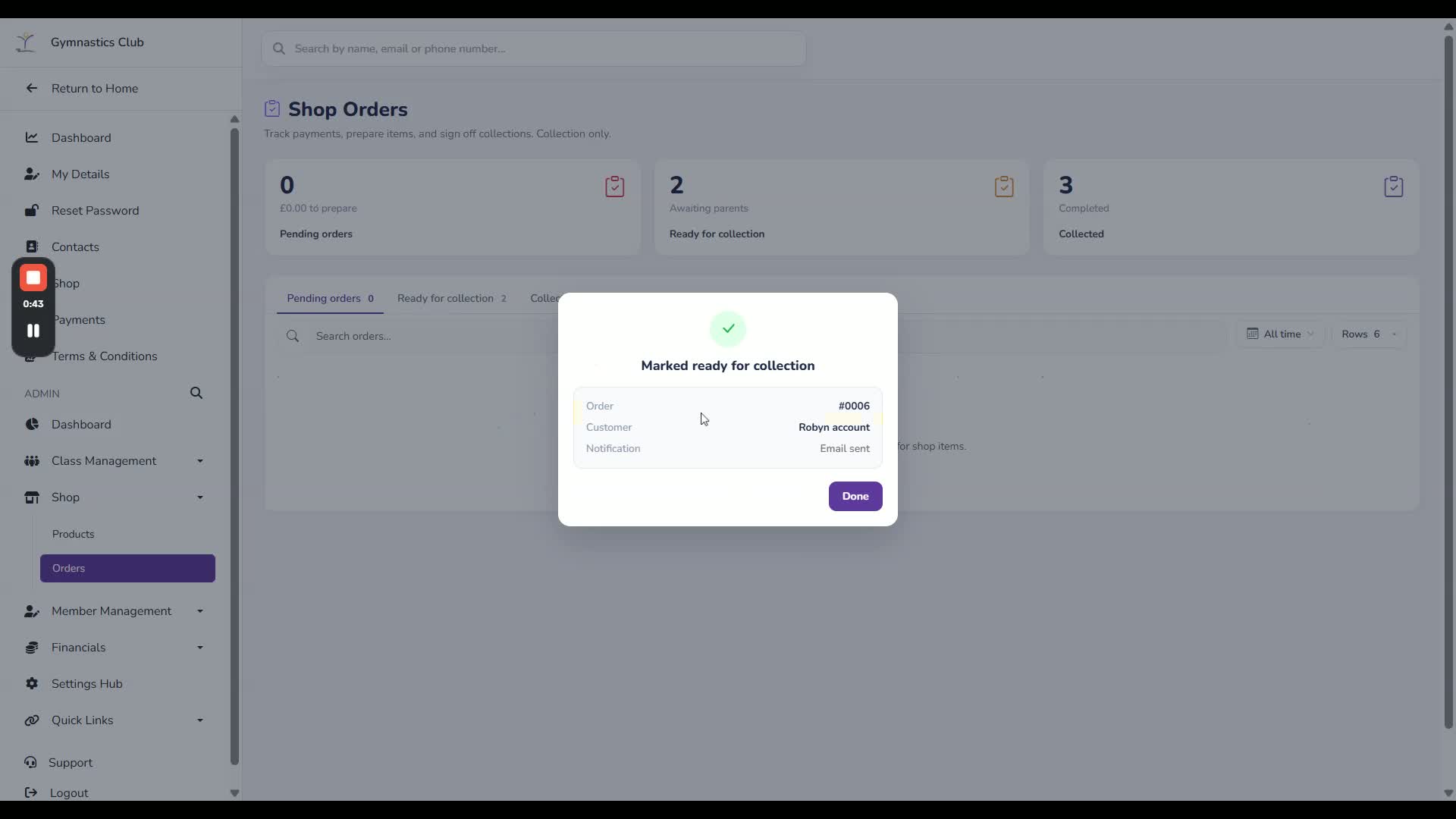Open Products under Shop
This screenshot has width=1456, height=819.
point(74,534)
